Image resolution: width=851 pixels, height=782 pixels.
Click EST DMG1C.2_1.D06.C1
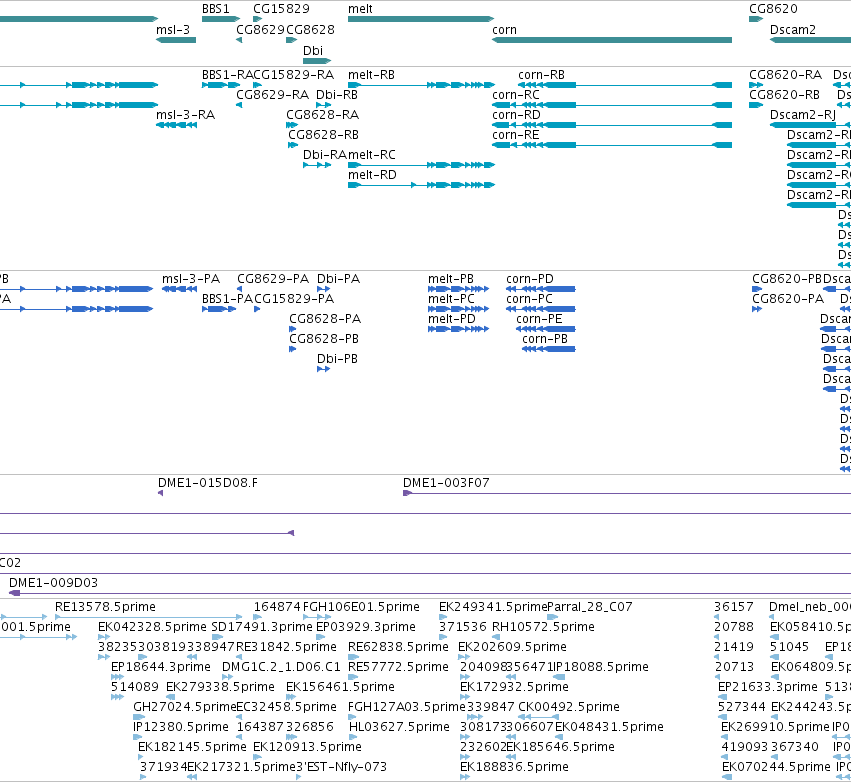[x=281, y=667]
